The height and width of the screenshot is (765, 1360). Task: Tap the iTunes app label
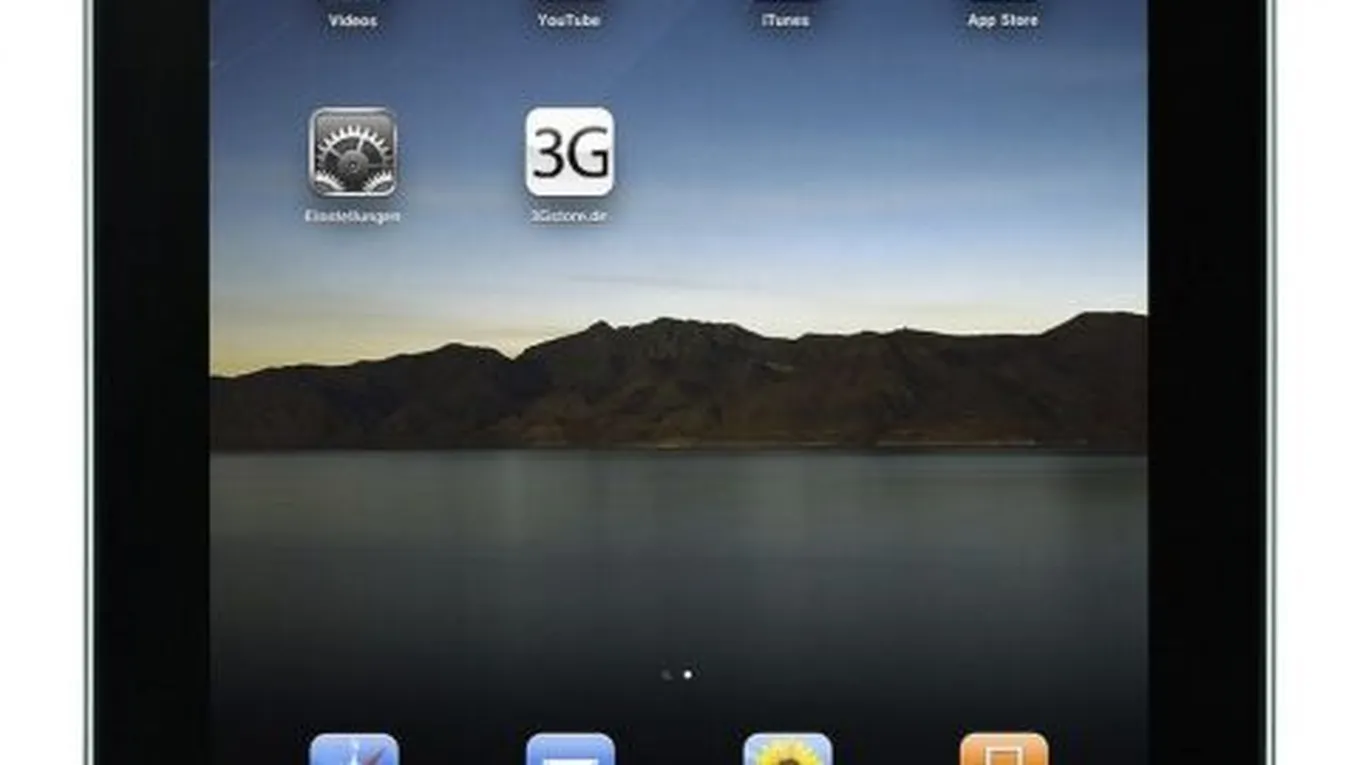(x=785, y=20)
